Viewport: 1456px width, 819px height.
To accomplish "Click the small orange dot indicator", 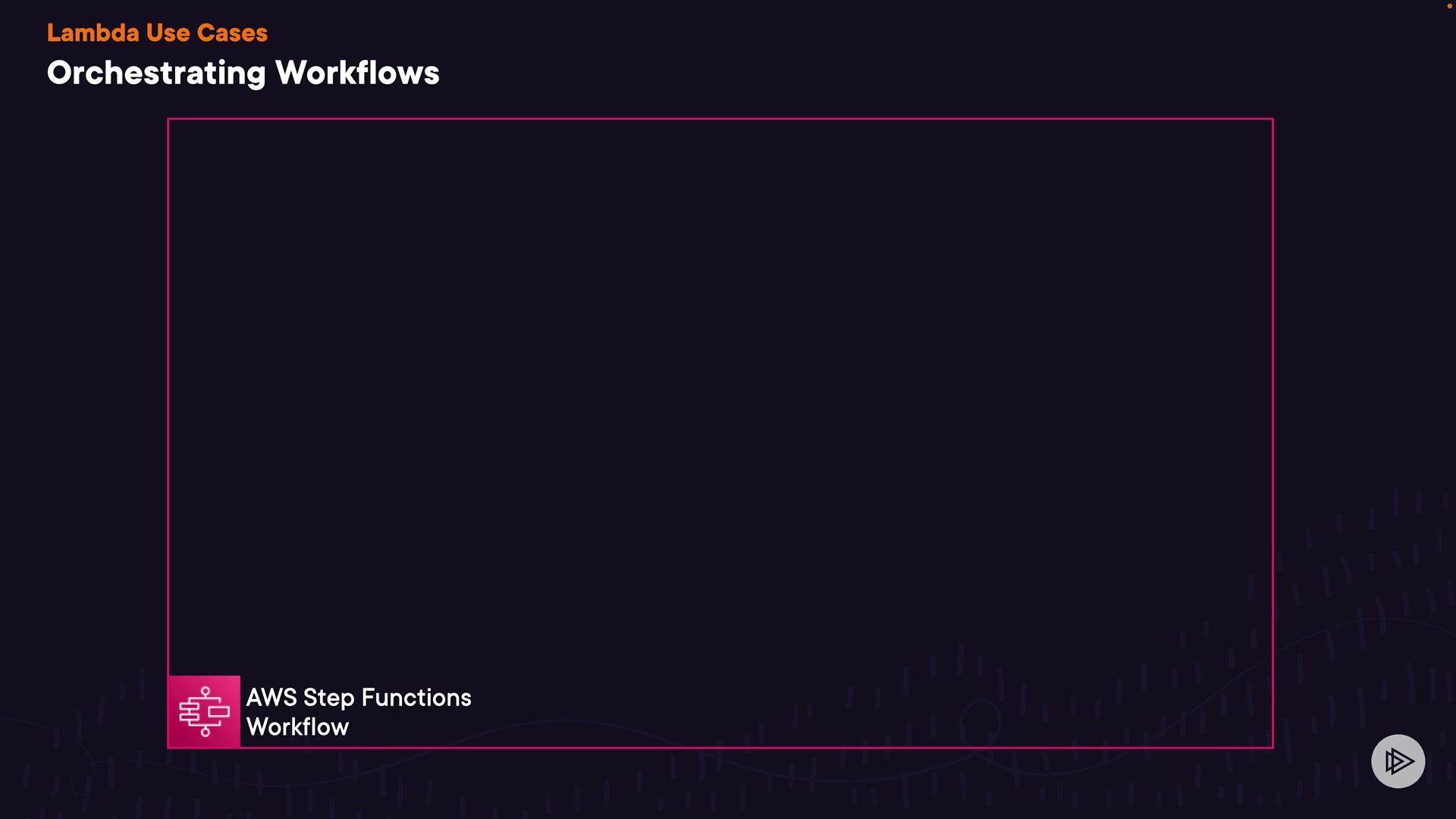I will point(1449,6).
